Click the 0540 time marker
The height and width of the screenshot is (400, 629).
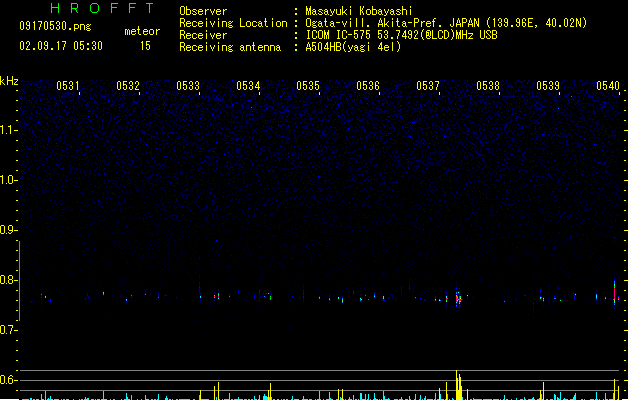tap(608, 86)
